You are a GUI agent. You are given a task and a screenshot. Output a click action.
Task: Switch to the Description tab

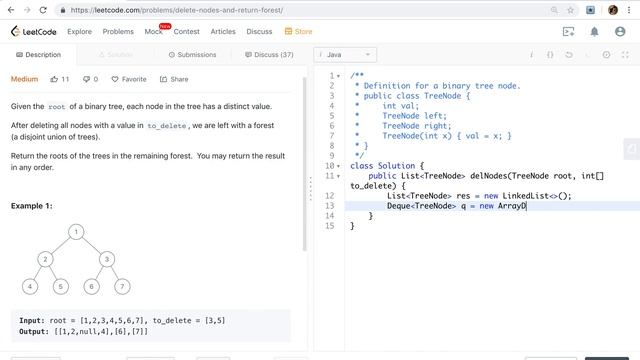tap(38, 55)
